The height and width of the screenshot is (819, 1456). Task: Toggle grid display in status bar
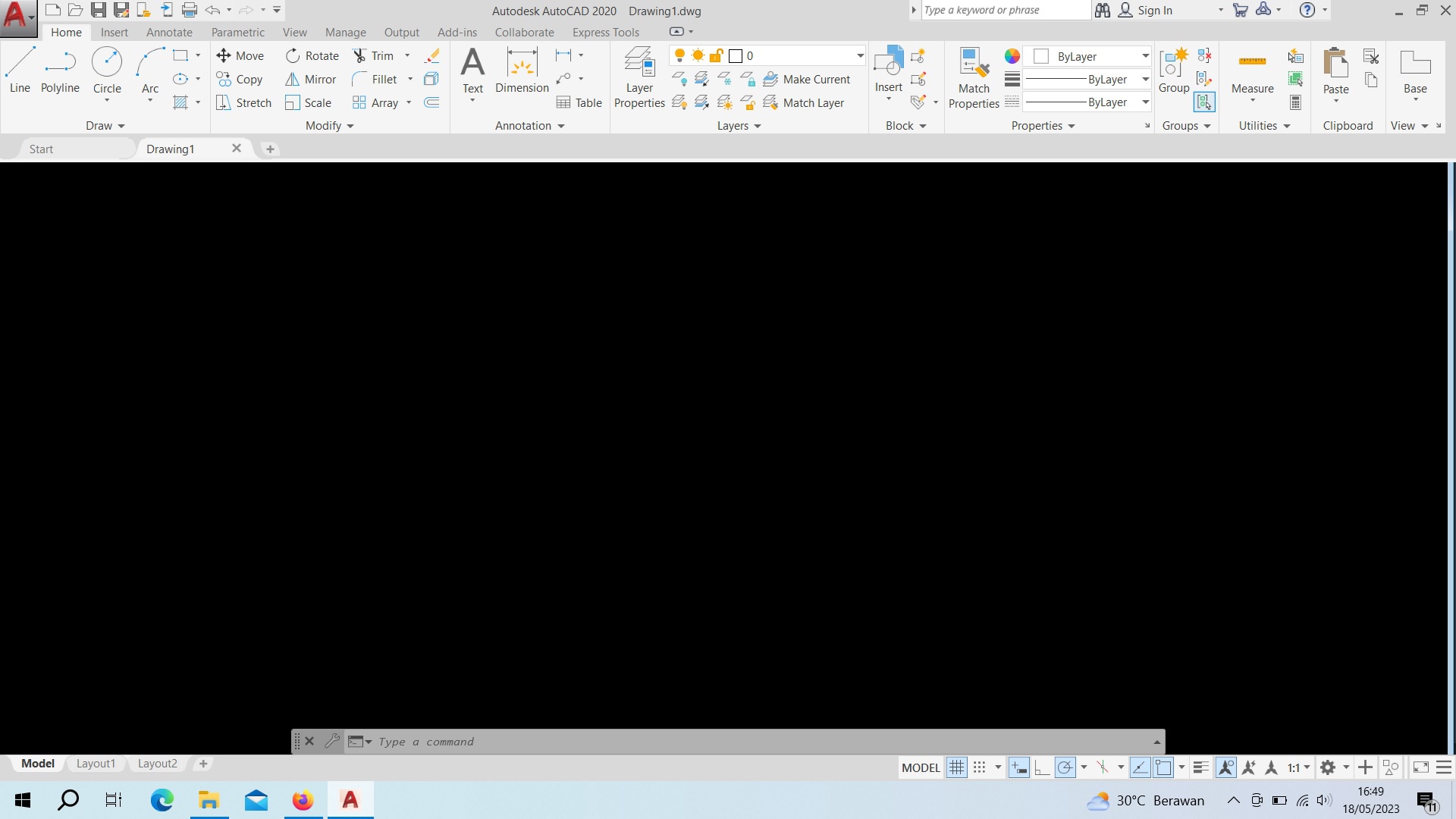957,767
